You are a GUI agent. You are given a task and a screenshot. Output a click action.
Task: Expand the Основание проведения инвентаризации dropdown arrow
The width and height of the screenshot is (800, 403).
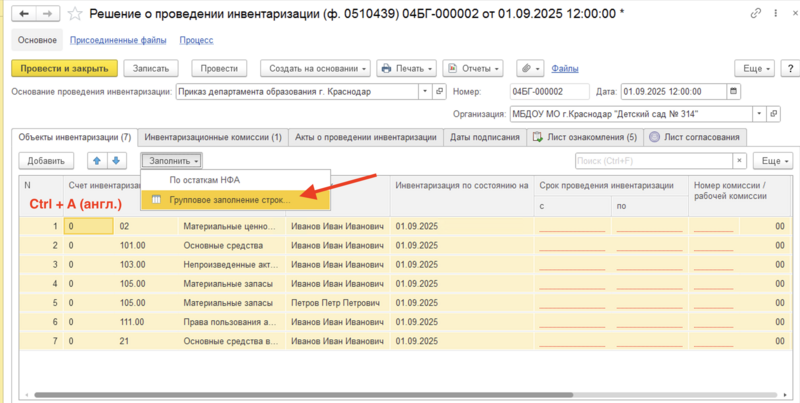[x=423, y=92]
